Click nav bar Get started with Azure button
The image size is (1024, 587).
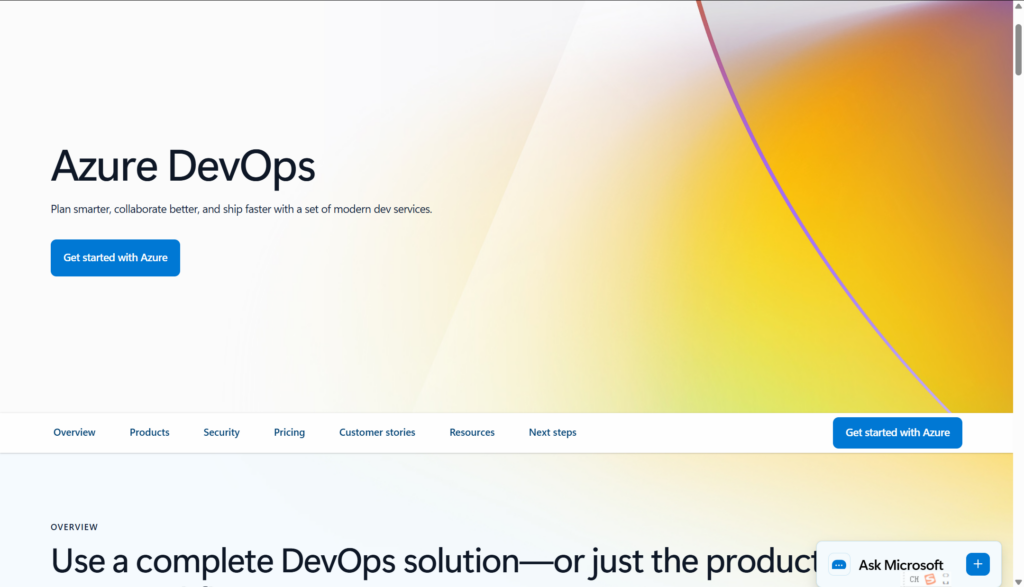click(897, 433)
